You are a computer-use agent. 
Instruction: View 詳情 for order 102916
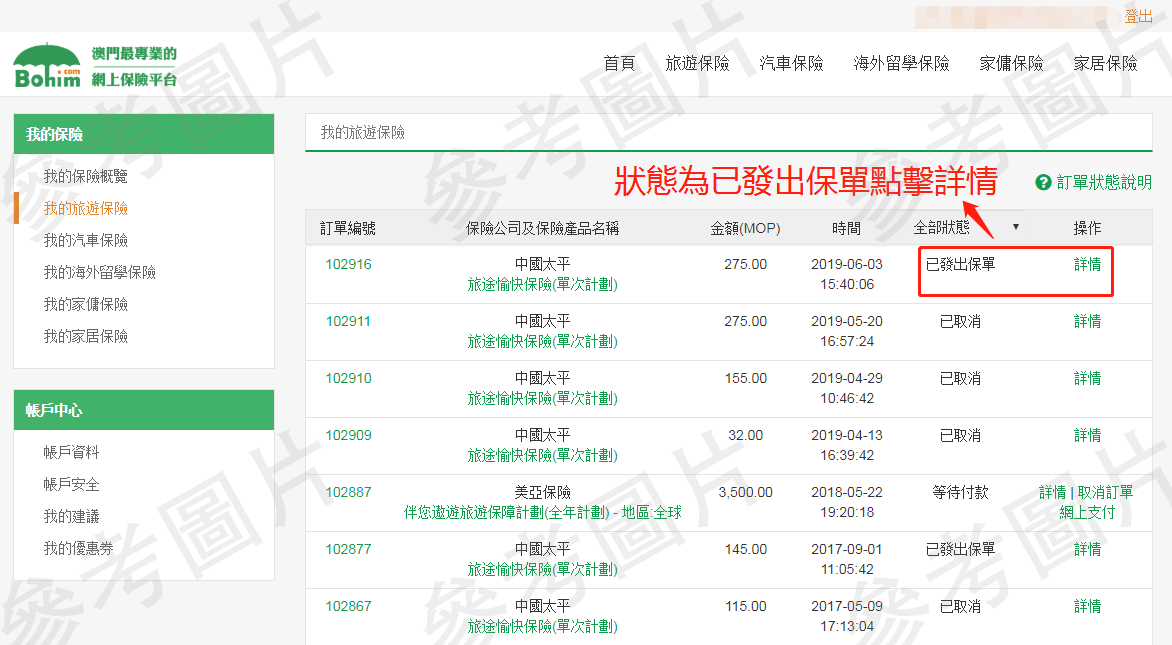click(1088, 264)
